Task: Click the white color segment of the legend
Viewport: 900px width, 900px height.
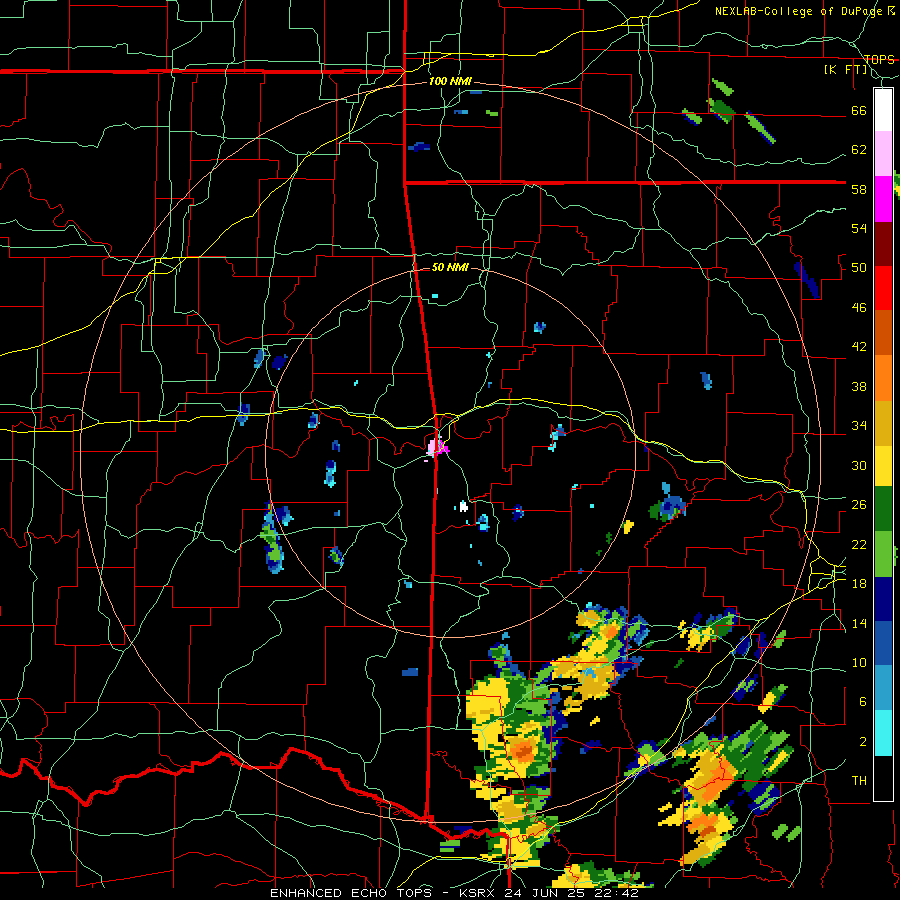Action: pos(883,110)
